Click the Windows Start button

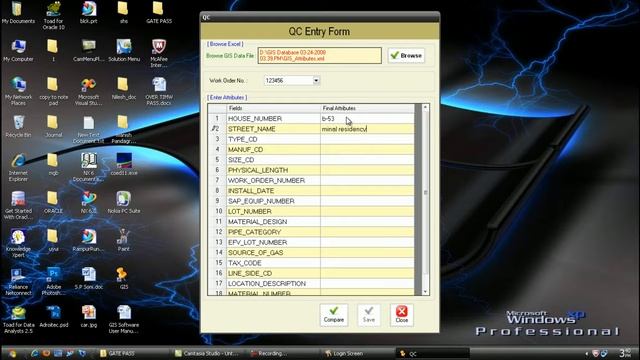12,353
